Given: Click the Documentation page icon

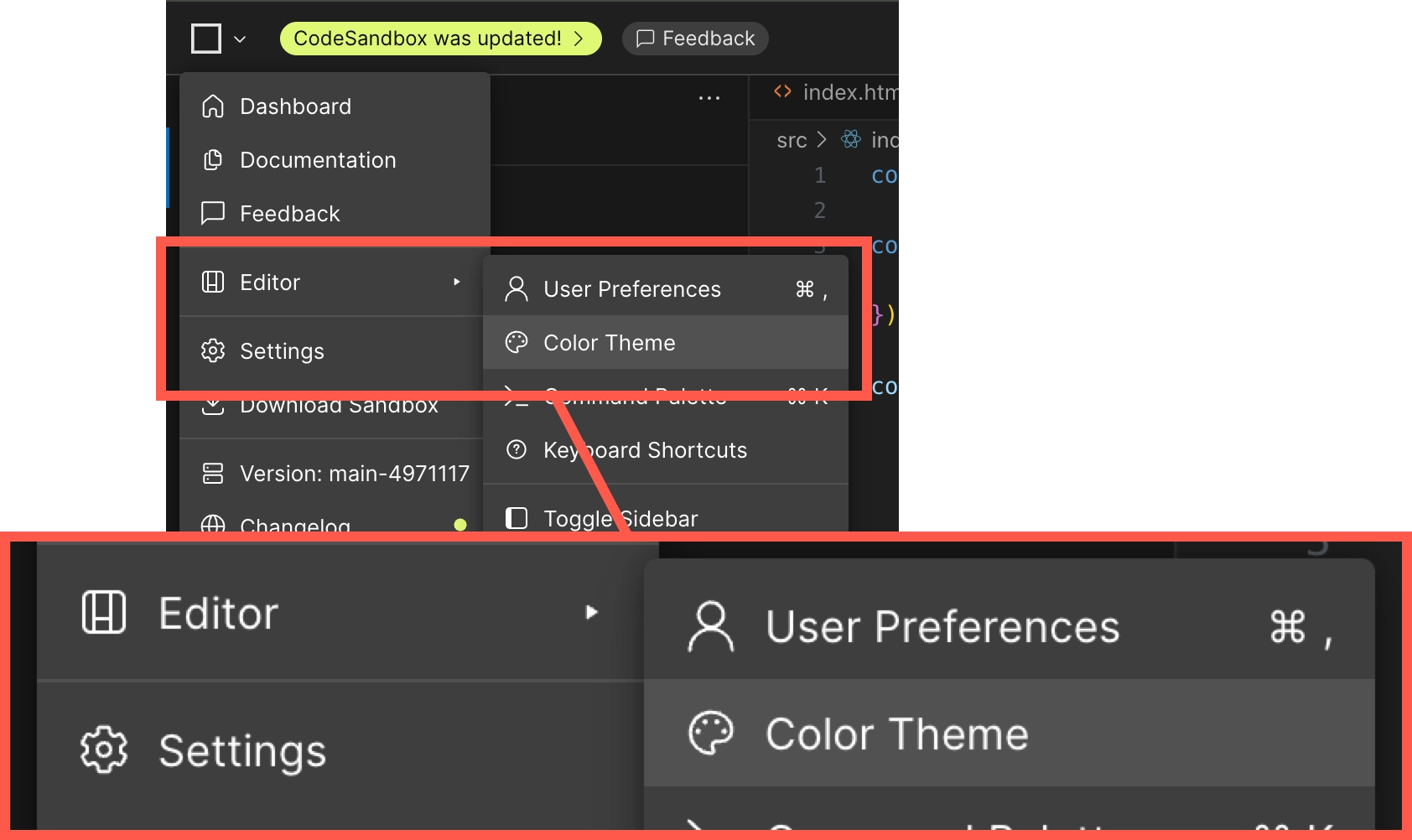Looking at the screenshot, I should pos(213,159).
